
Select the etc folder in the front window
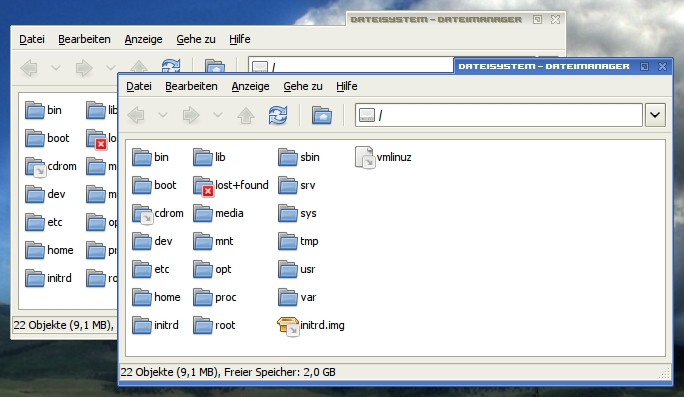point(151,269)
